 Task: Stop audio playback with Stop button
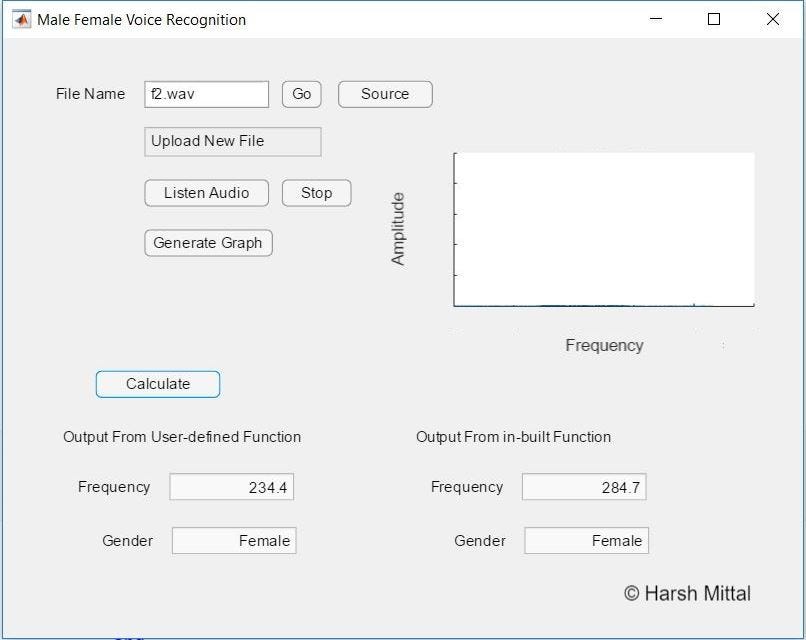[x=317, y=193]
